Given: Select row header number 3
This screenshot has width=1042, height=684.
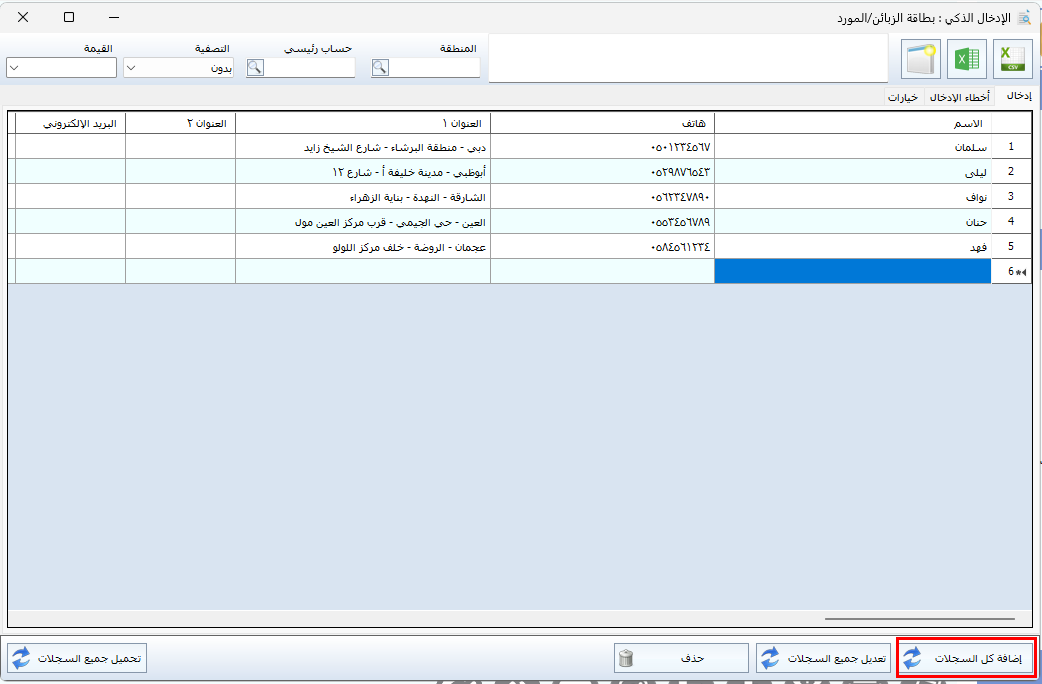Looking at the screenshot, I should click(x=1011, y=197).
